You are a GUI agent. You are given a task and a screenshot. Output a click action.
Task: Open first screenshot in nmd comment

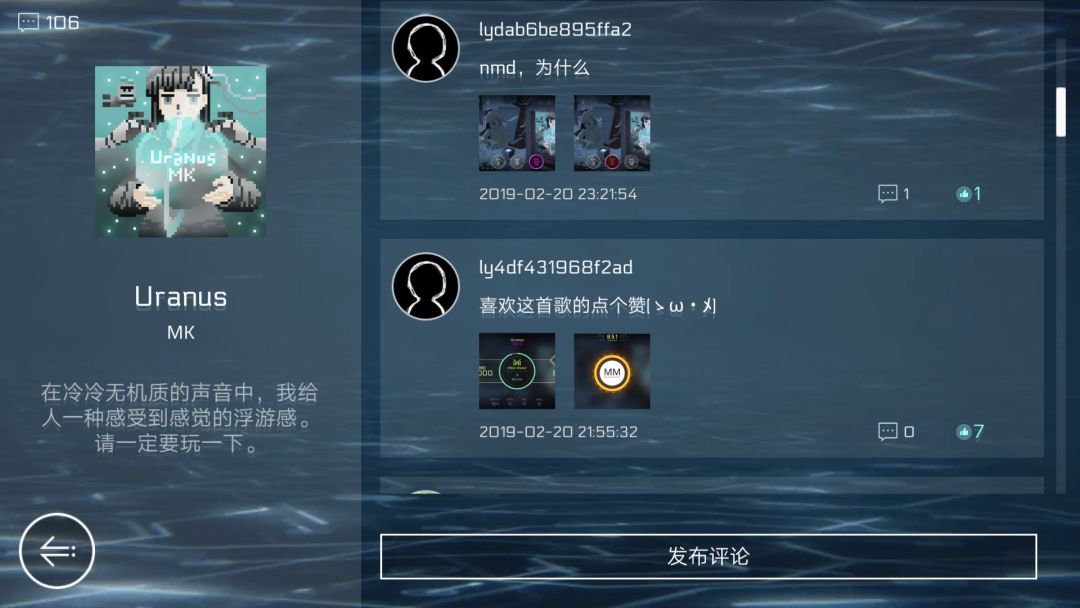click(517, 133)
